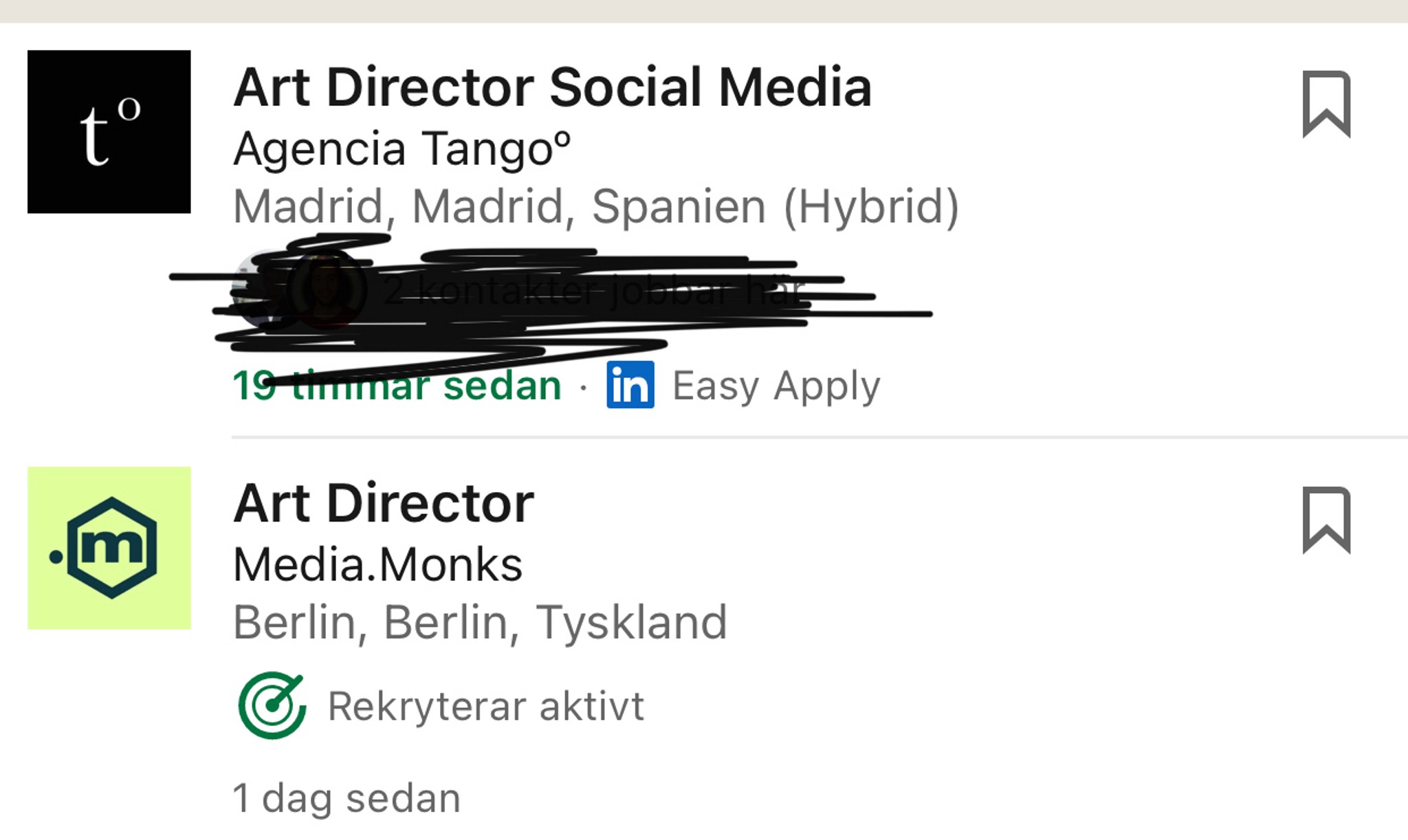Select the Media.Monks company name

point(377,565)
